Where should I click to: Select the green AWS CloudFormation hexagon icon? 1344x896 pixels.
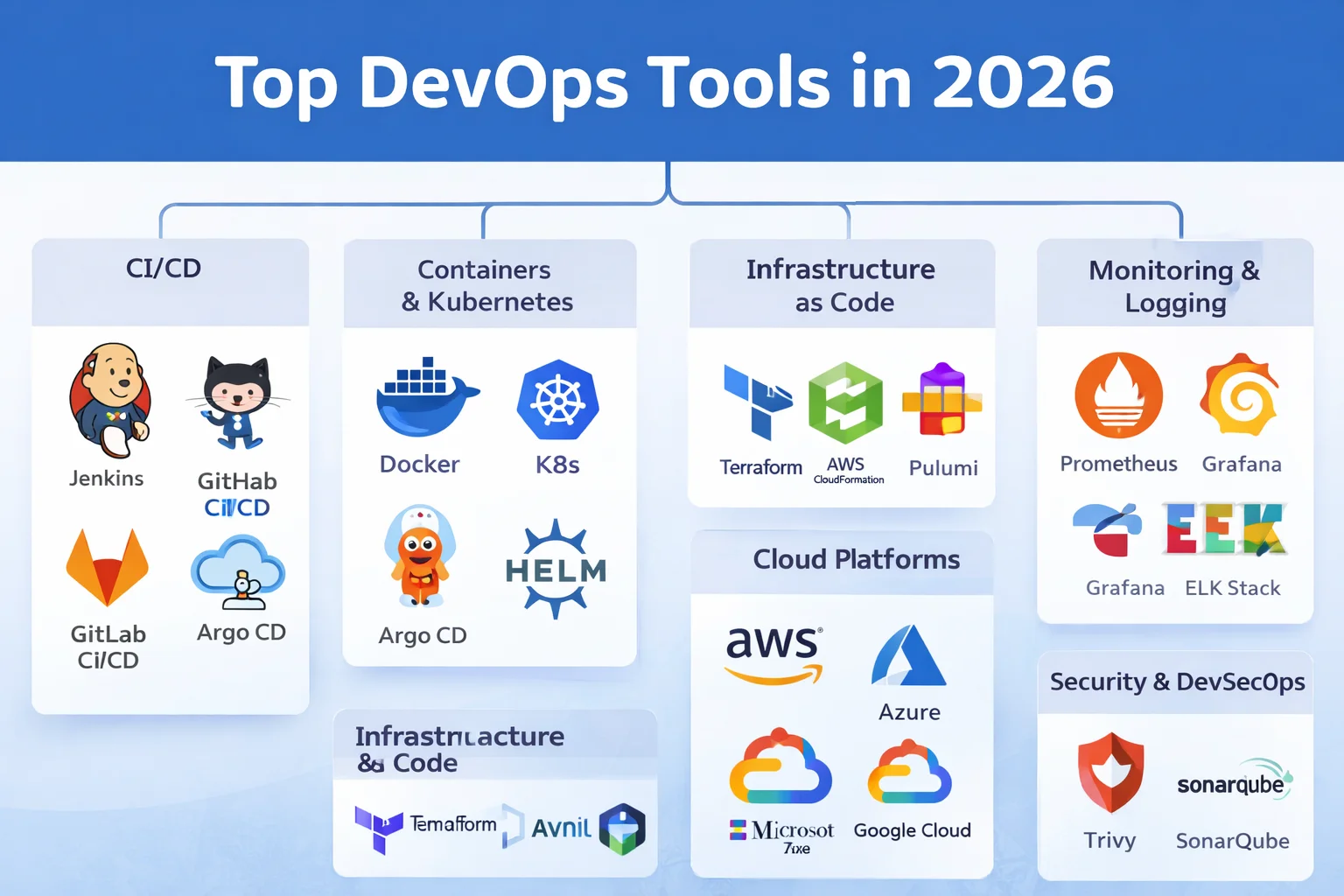point(845,402)
